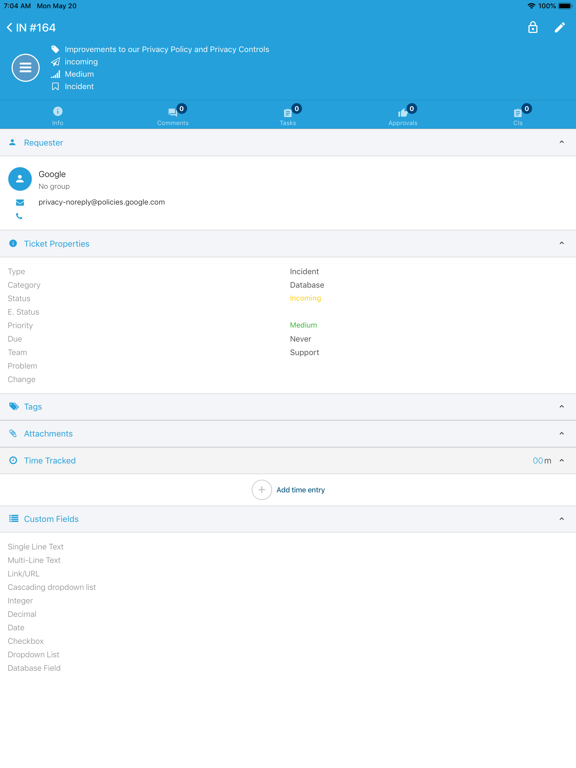Tap the tag icon beside ticket subject

(x=55, y=49)
